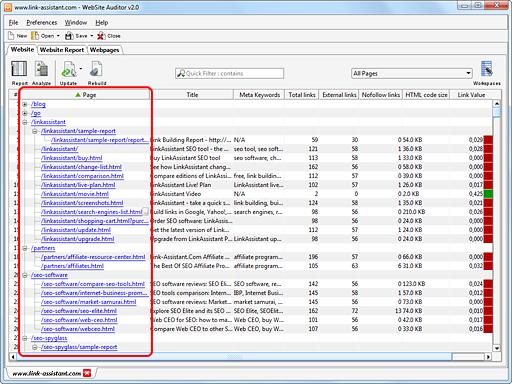The width and height of the screenshot is (512, 384).
Task: Open the /seo-software/web-ceo.html link
Action: point(79,320)
